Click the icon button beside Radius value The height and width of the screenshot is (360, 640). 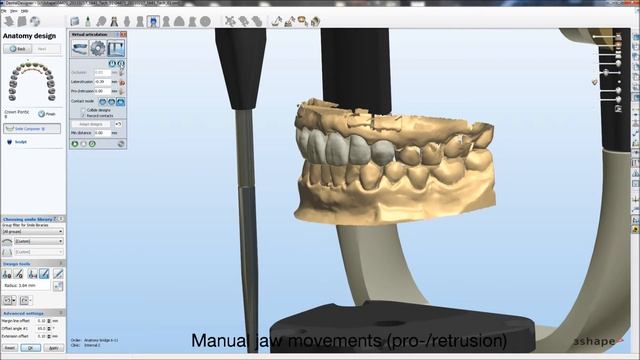[58, 286]
